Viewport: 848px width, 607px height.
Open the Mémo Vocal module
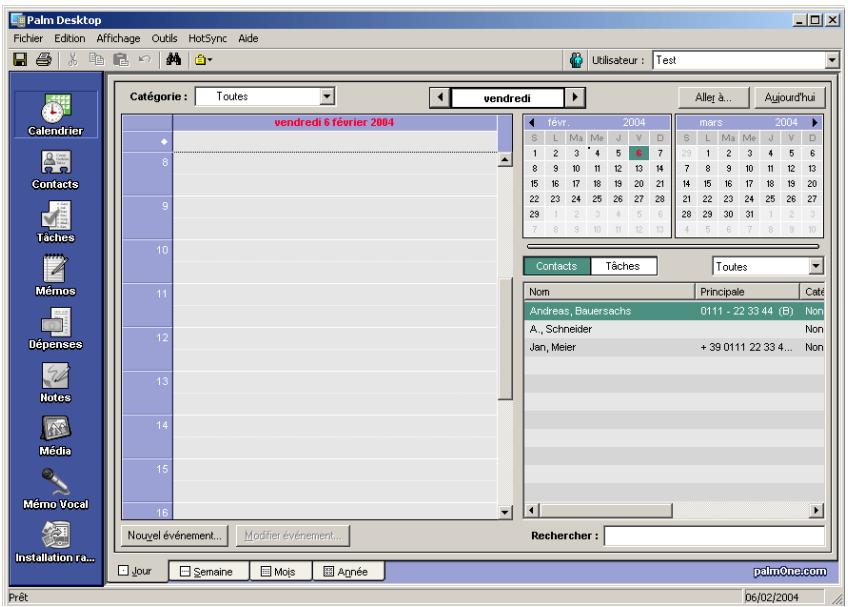pos(56,489)
